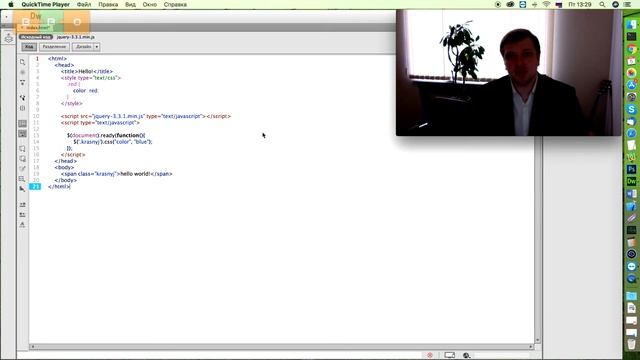Open Finder from the Dock
The width and height of the screenshot is (640, 360).
click(631, 24)
